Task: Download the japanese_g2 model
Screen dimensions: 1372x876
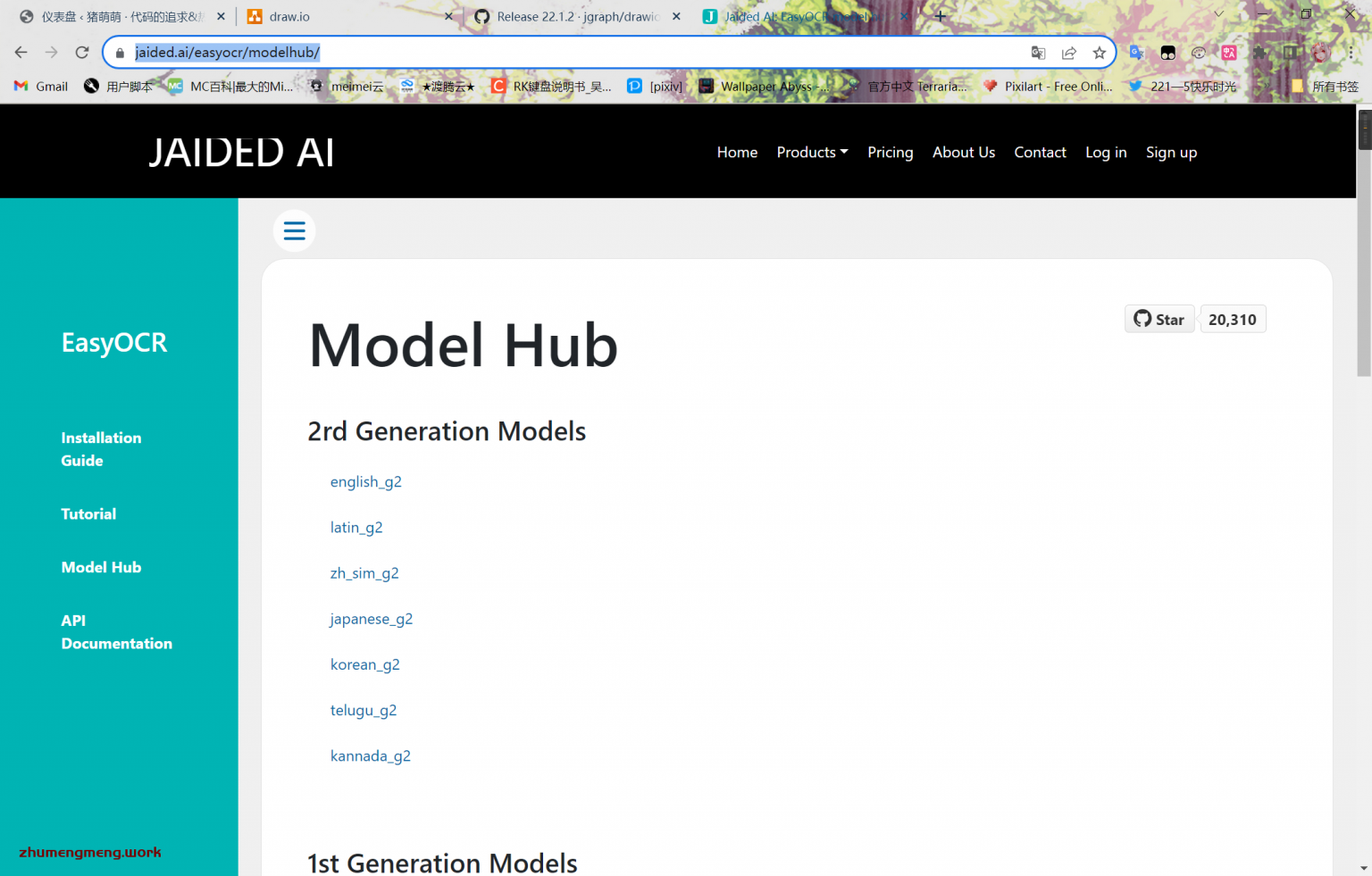Action: (x=371, y=619)
